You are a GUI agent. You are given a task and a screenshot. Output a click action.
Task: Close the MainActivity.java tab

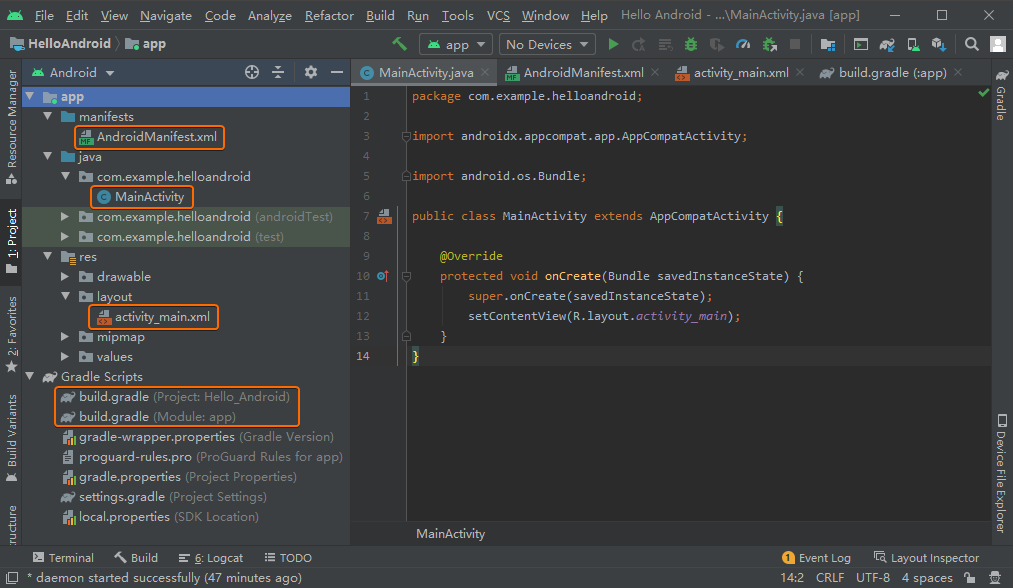click(x=485, y=72)
